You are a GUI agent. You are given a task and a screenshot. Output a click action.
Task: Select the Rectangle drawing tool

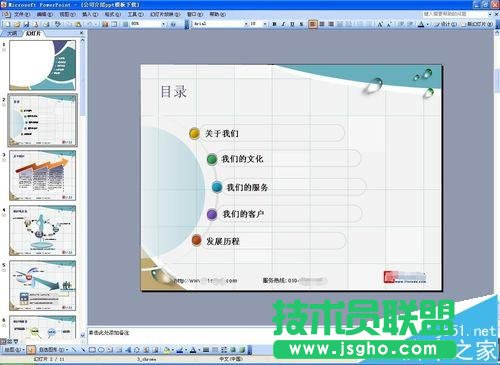92,350
